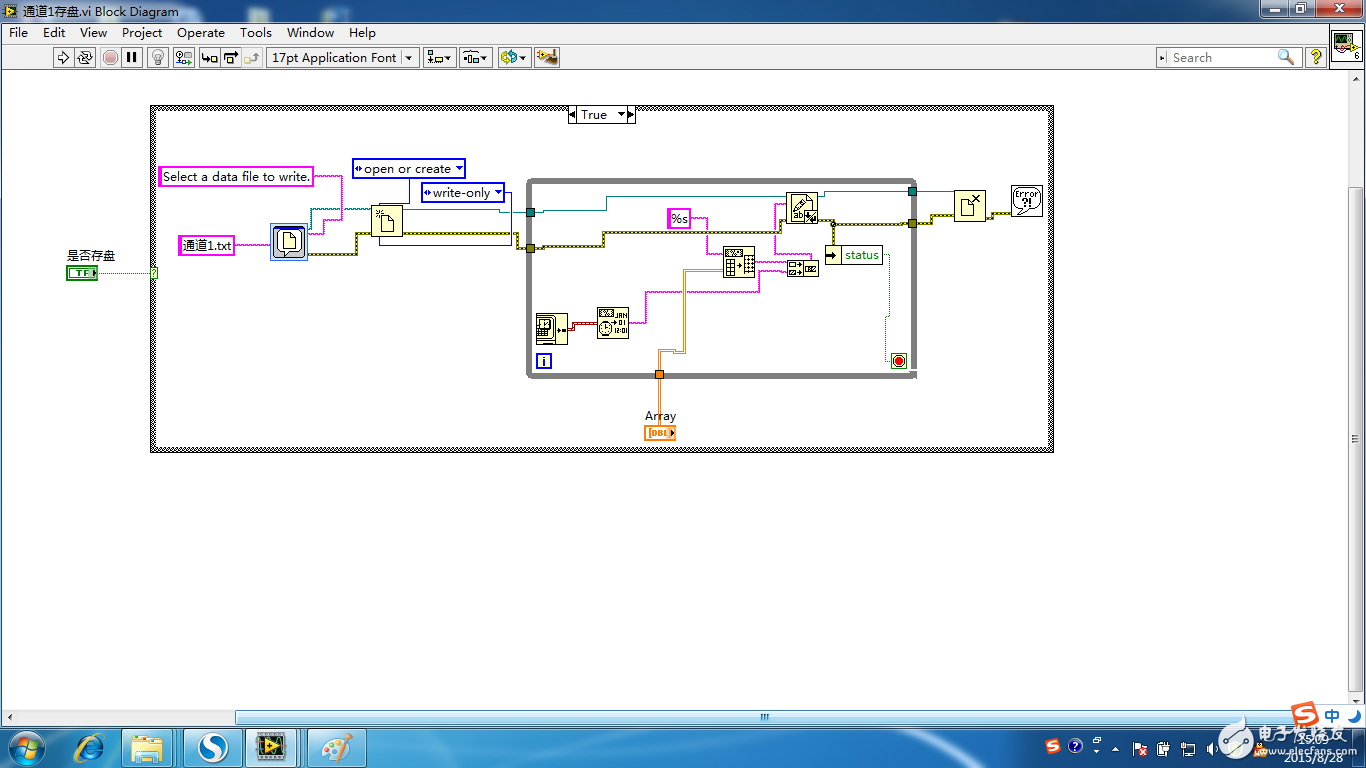Open the Help menu
The image size is (1366, 768).
tap(362, 33)
